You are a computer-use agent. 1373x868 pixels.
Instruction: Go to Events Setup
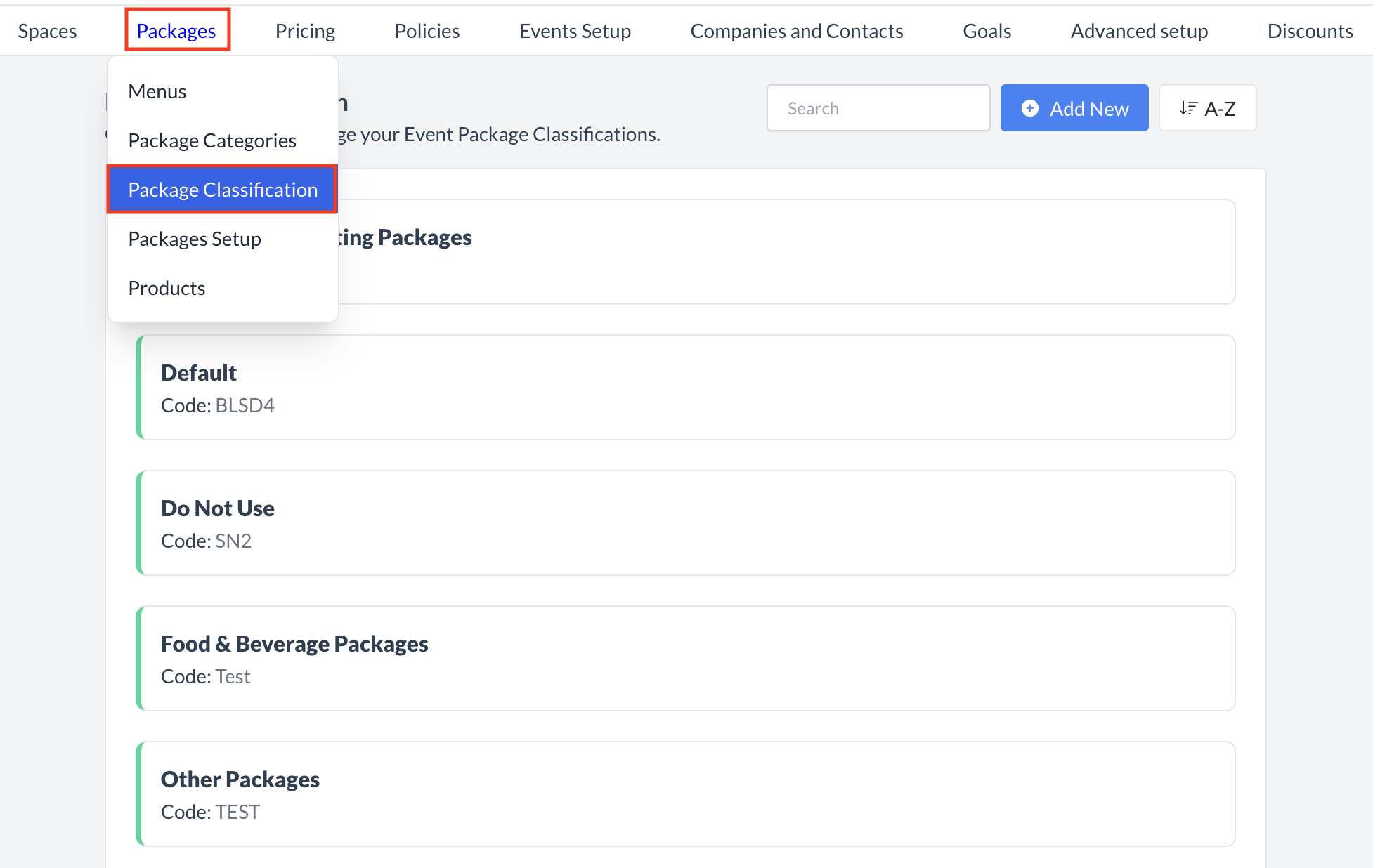[575, 30]
